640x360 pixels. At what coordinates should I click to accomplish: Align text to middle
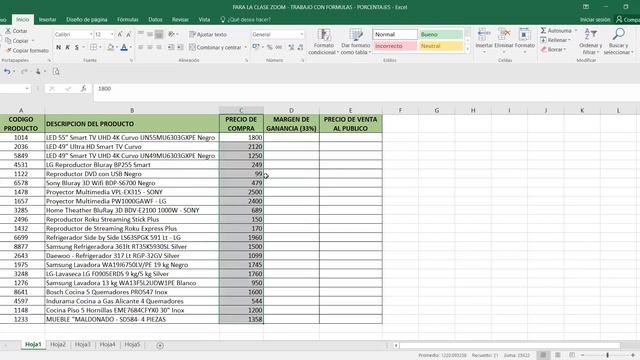tap(150, 34)
